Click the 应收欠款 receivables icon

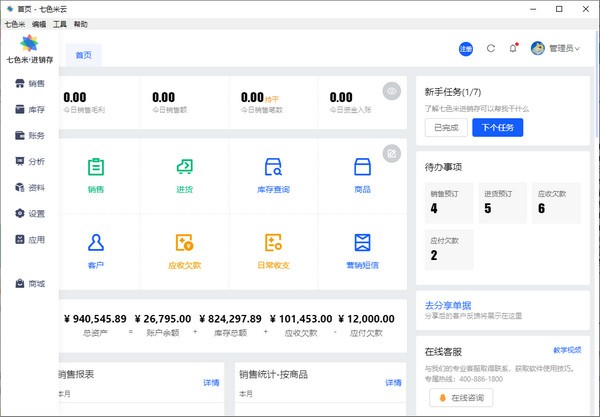[x=184, y=243]
